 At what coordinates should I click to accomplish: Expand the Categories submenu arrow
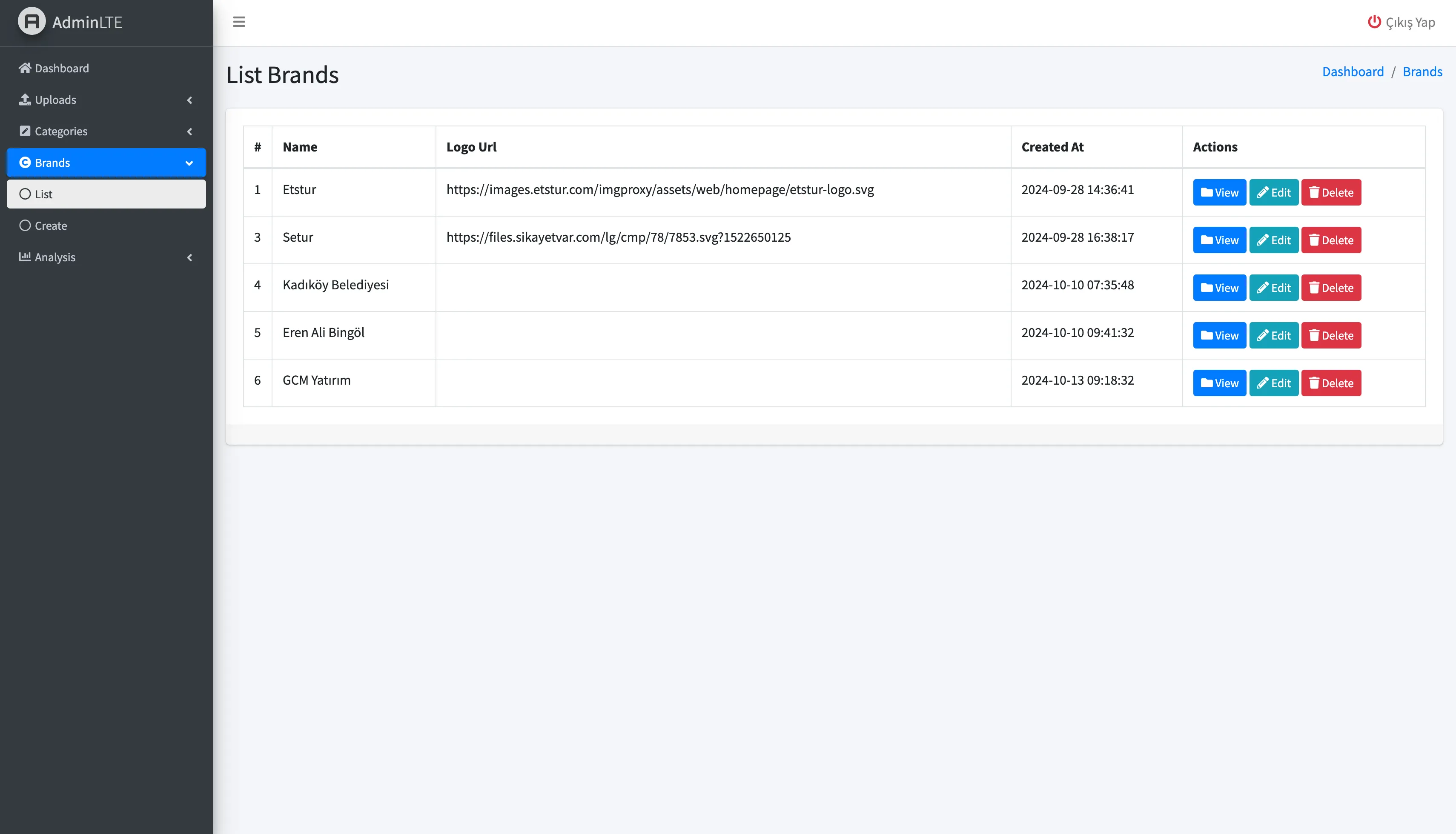click(x=190, y=132)
